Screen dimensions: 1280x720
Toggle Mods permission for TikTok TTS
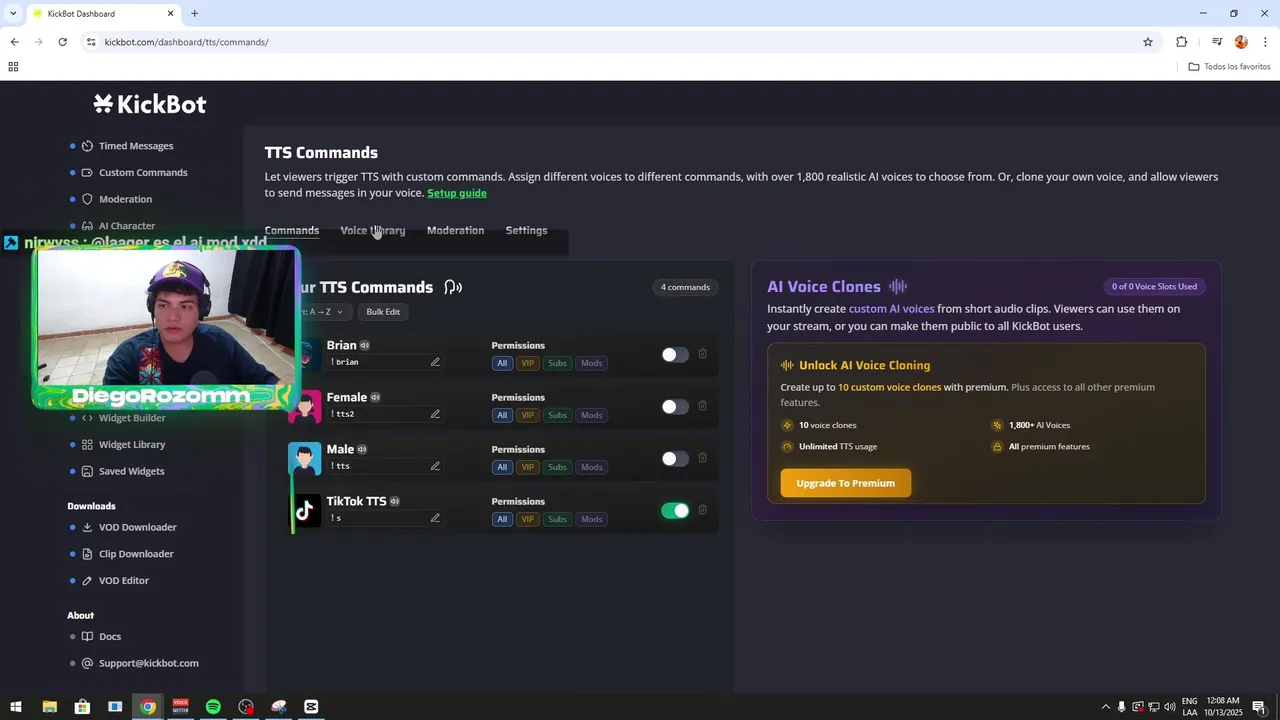pos(592,519)
